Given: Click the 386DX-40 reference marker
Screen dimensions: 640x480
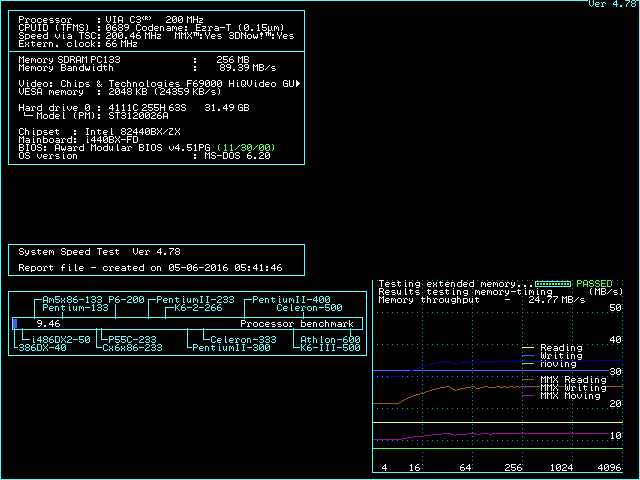Looking at the screenshot, I should point(42,348).
